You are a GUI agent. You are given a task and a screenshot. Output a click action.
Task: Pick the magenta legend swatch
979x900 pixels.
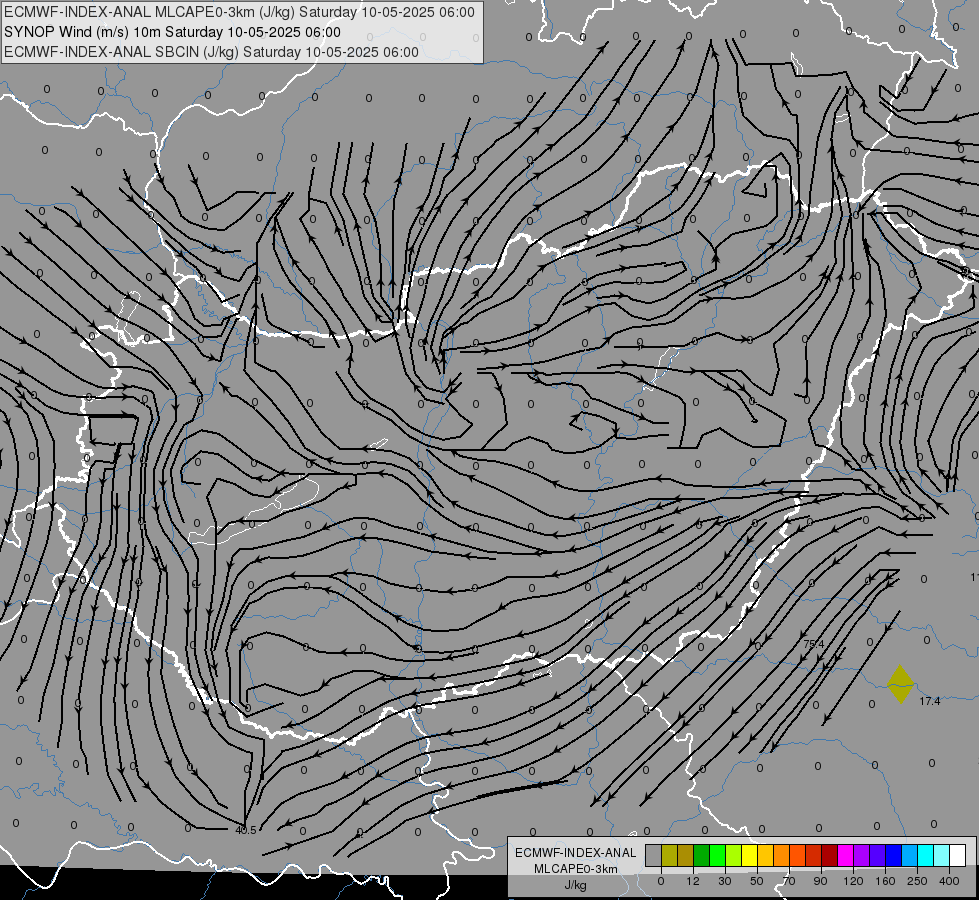click(x=846, y=855)
